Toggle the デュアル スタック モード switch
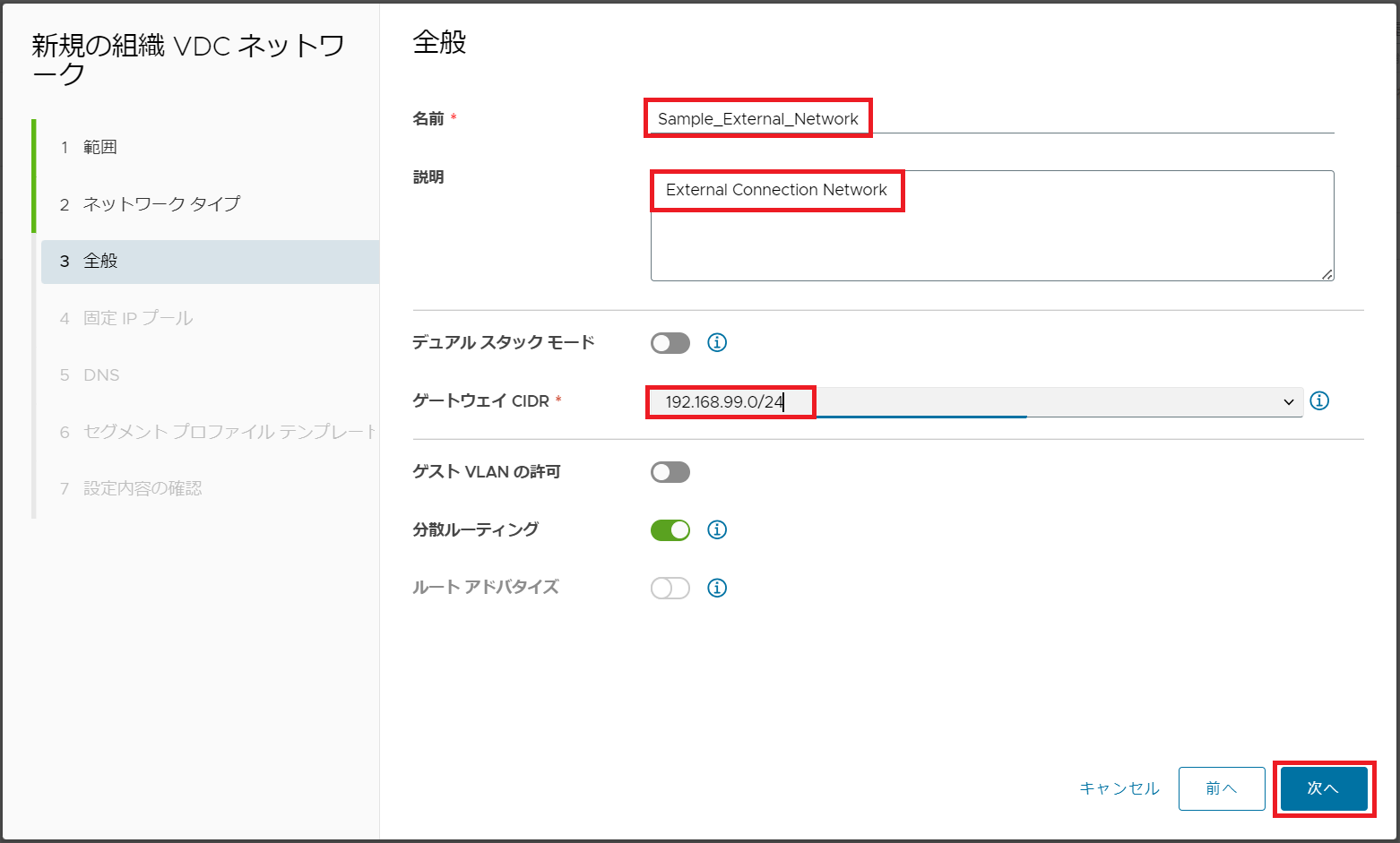Viewport: 1400px width, 843px height. pyautogui.click(x=670, y=343)
